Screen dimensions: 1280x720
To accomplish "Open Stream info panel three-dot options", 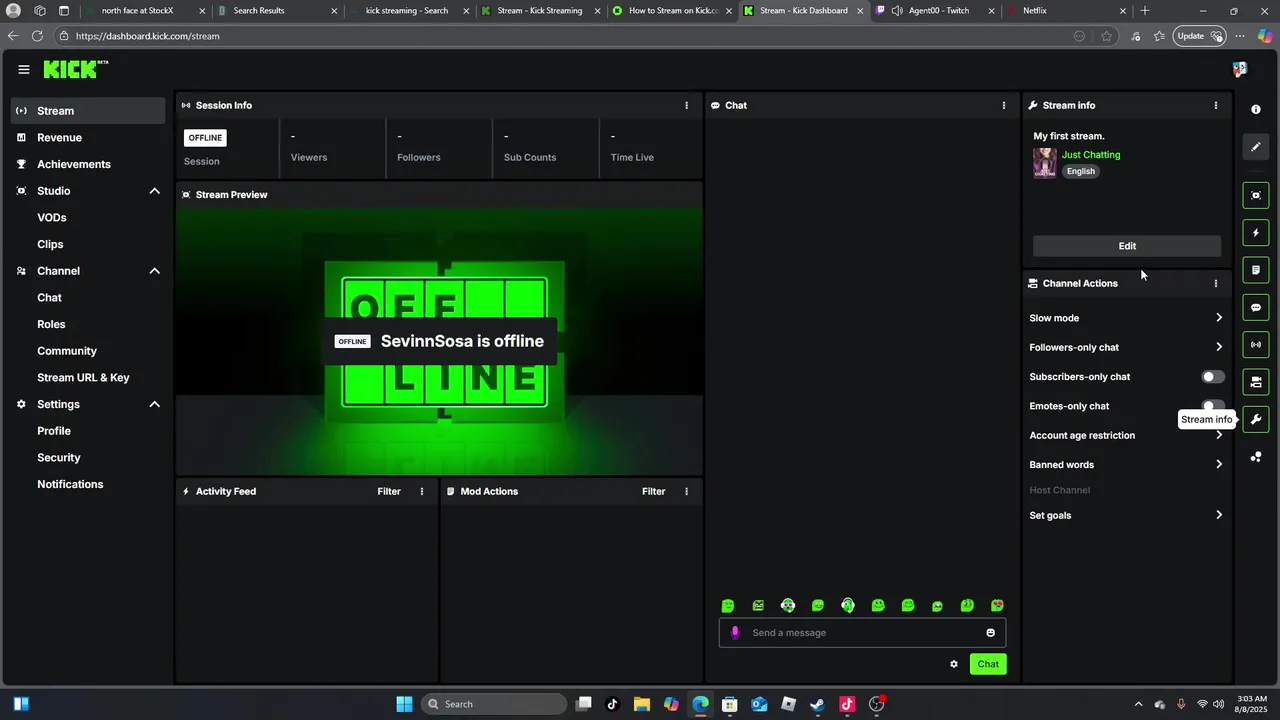I will pyautogui.click(x=1216, y=105).
